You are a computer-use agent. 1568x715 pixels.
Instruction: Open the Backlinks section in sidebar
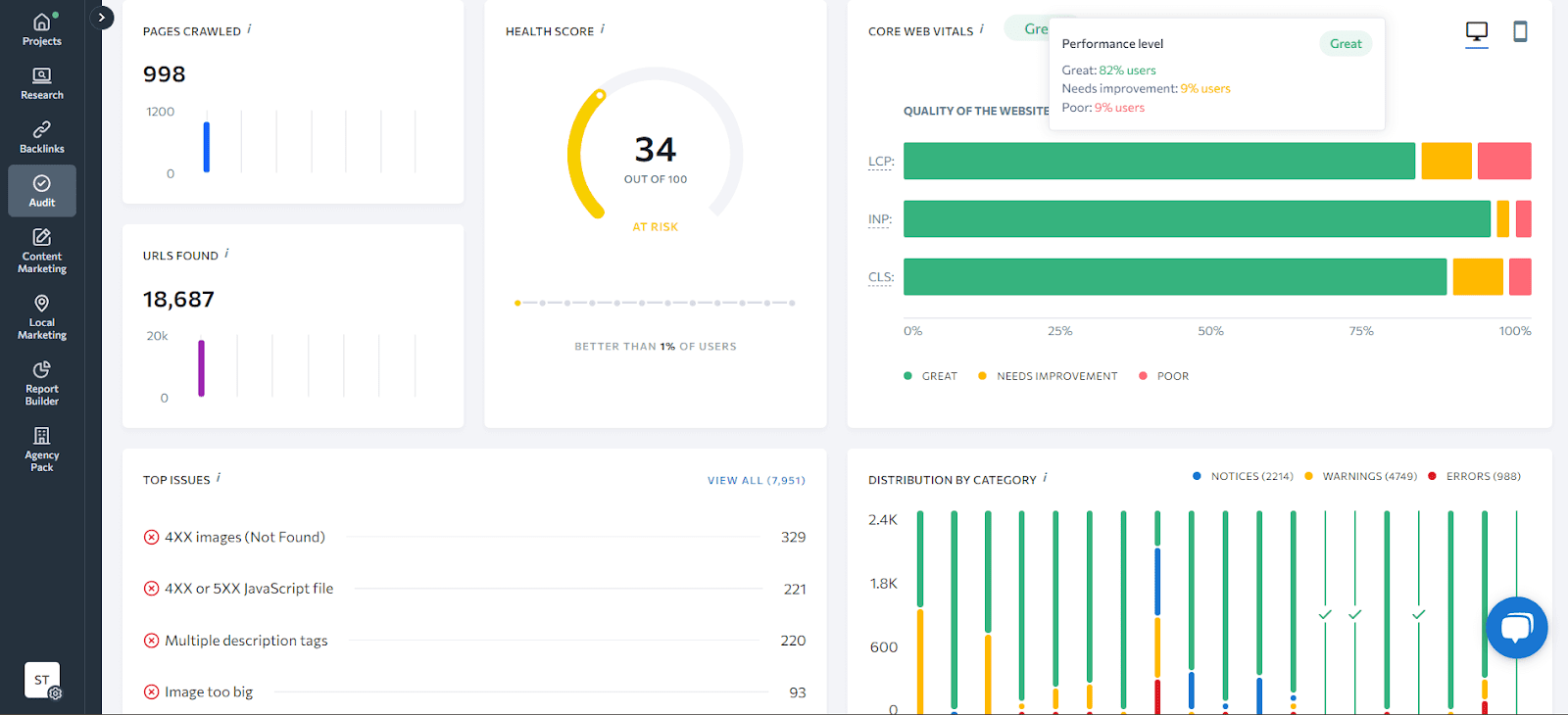42,137
